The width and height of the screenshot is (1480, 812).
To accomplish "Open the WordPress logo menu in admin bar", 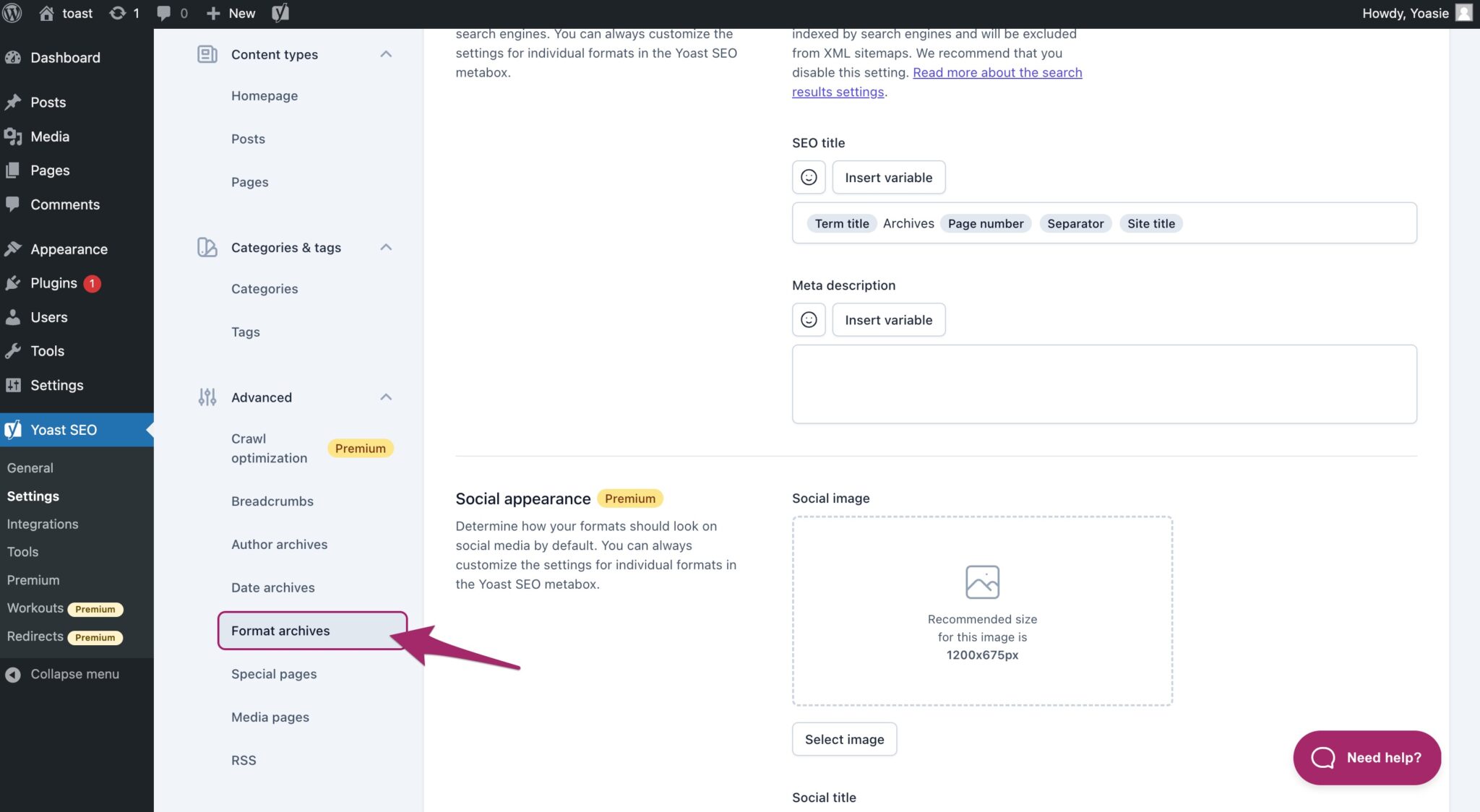I will click(12, 13).
